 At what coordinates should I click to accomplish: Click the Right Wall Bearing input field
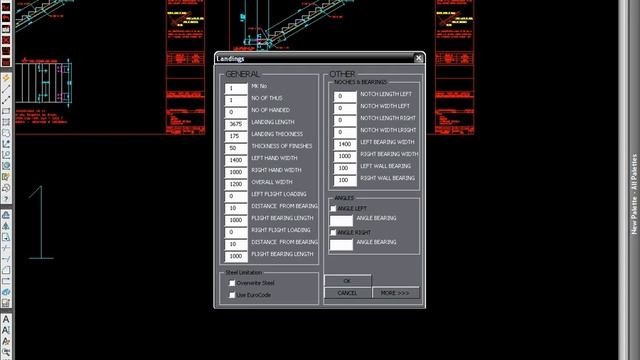[x=345, y=180]
